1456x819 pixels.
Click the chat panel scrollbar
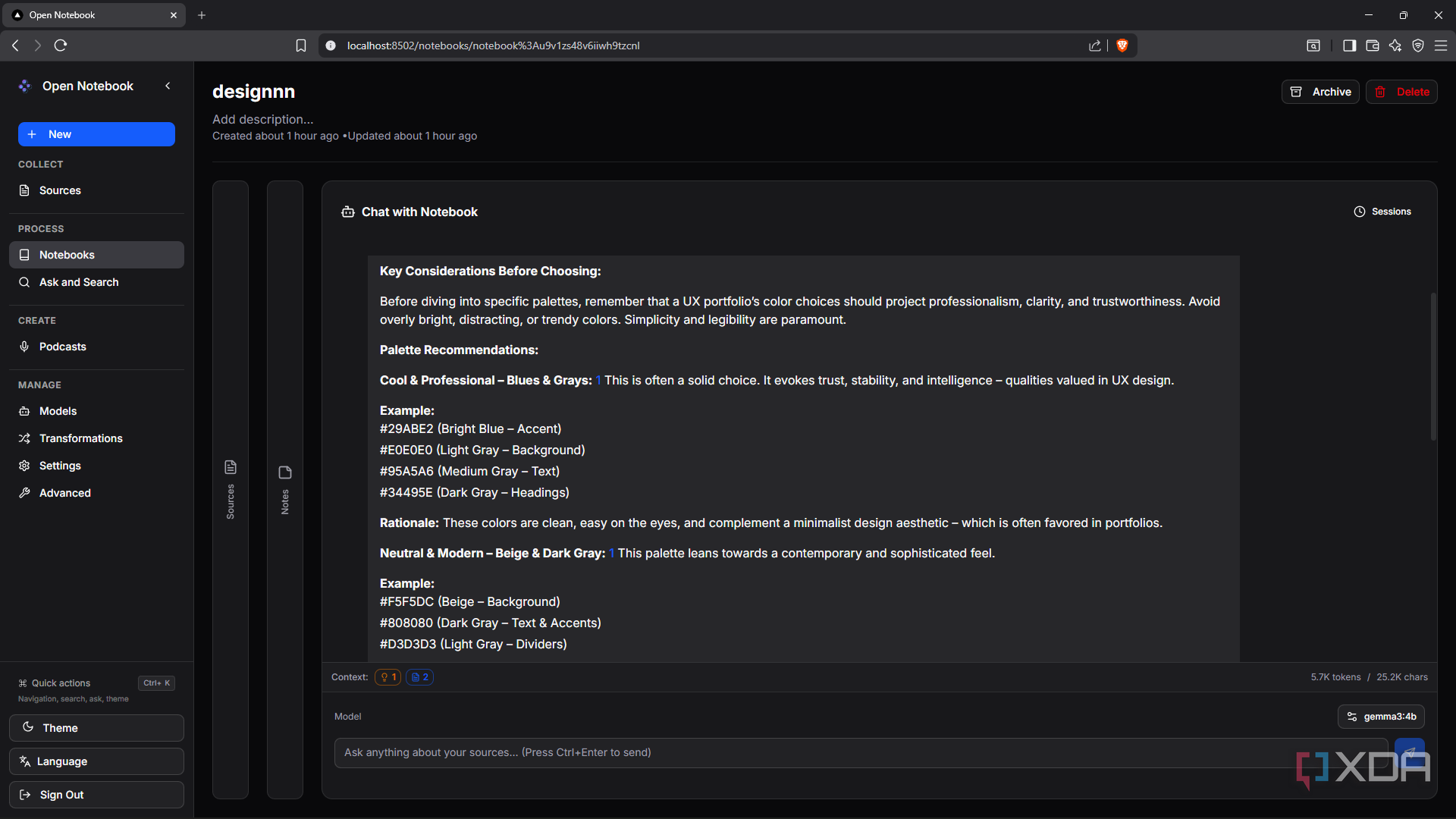point(1433,366)
